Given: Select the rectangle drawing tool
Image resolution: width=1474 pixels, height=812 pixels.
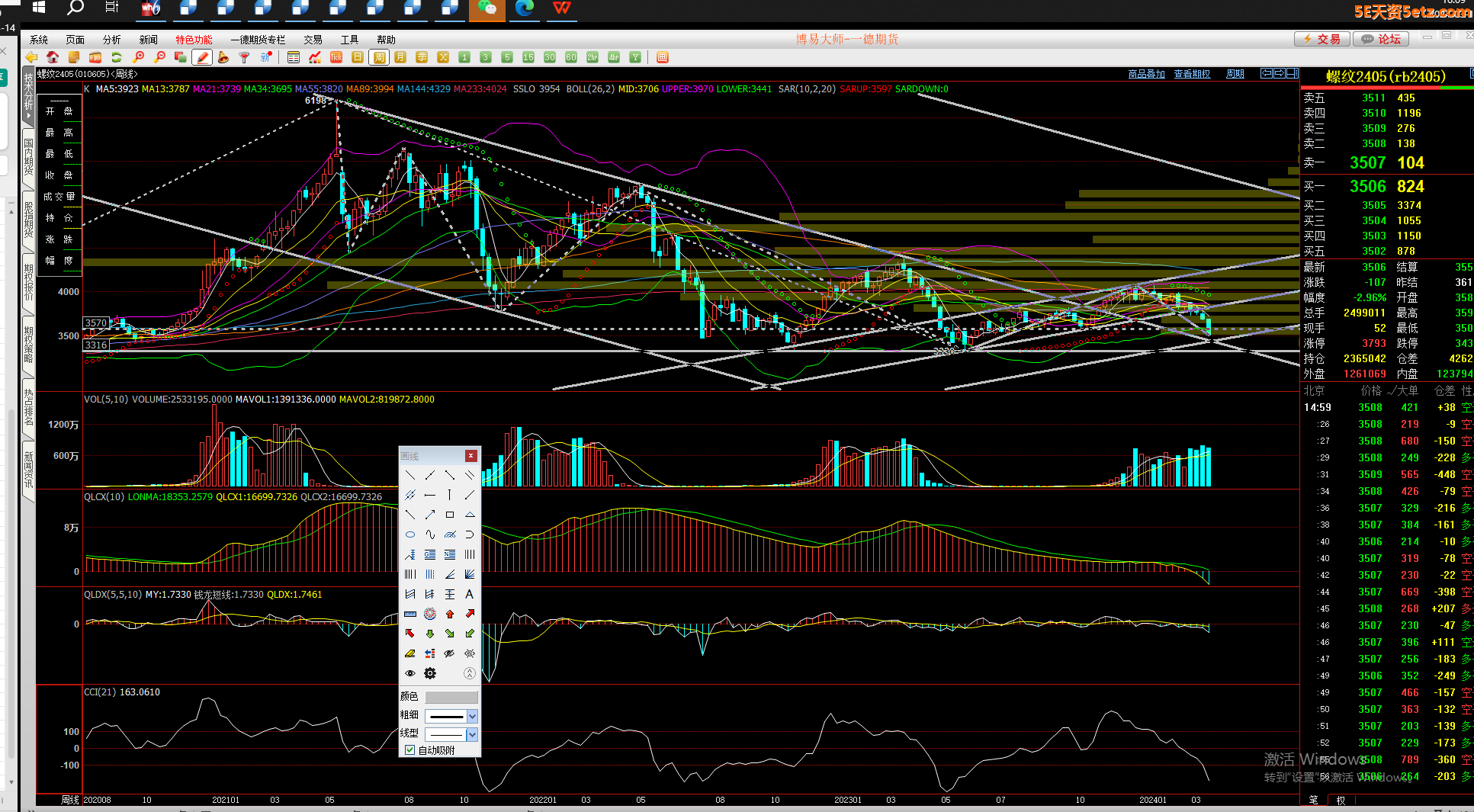Looking at the screenshot, I should click(x=450, y=515).
